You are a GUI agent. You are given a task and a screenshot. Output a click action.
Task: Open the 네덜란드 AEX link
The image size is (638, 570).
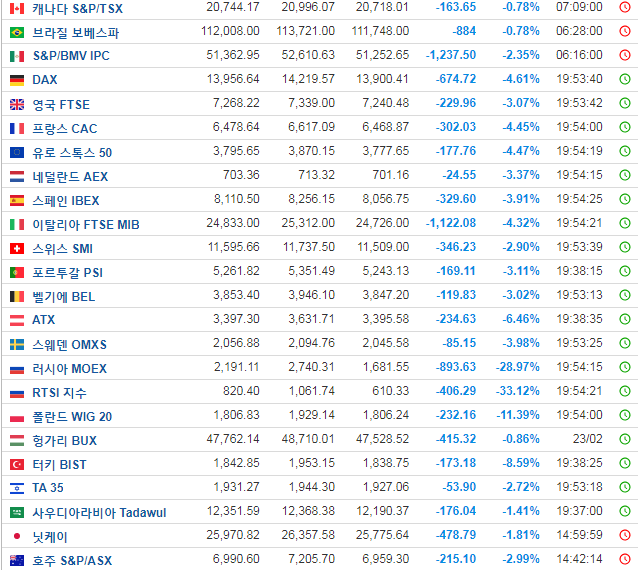[70, 177]
